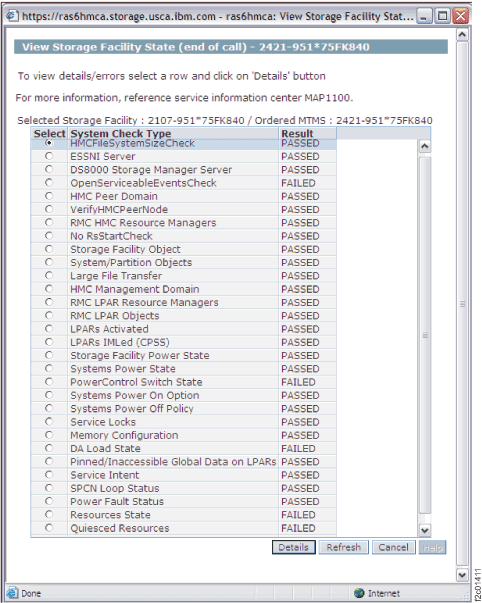Click the DS8000 Storage Manager Server row text
The height and width of the screenshot is (603, 482).
(151, 170)
